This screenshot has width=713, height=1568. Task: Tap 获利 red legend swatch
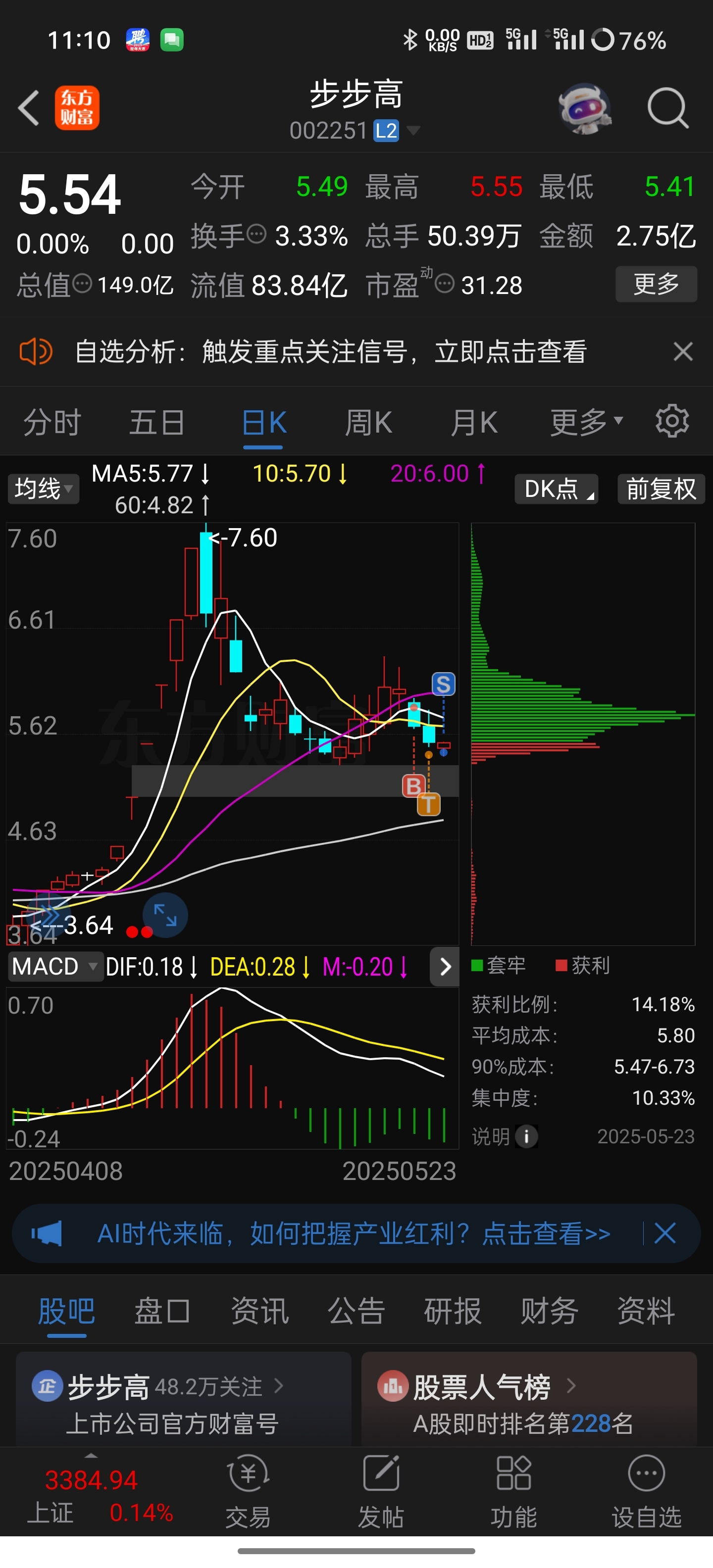(x=561, y=965)
